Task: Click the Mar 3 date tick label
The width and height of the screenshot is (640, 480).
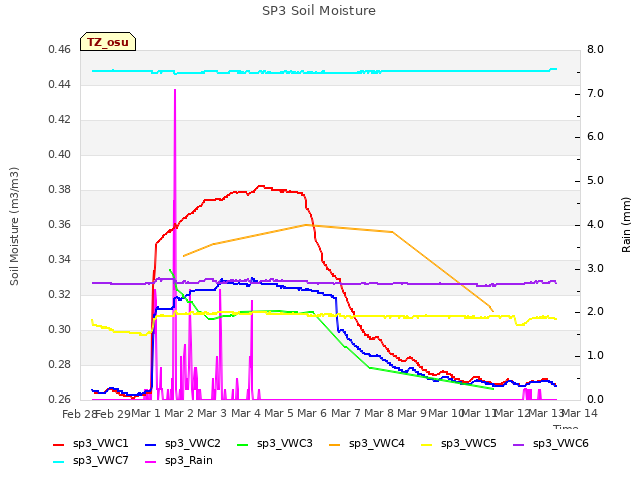Action: pyautogui.click(x=212, y=413)
